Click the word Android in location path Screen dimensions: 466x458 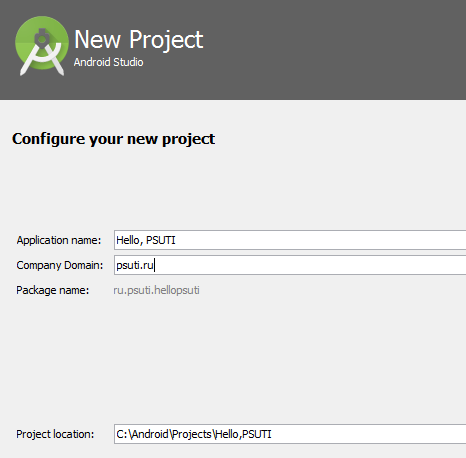[x=150, y=434]
